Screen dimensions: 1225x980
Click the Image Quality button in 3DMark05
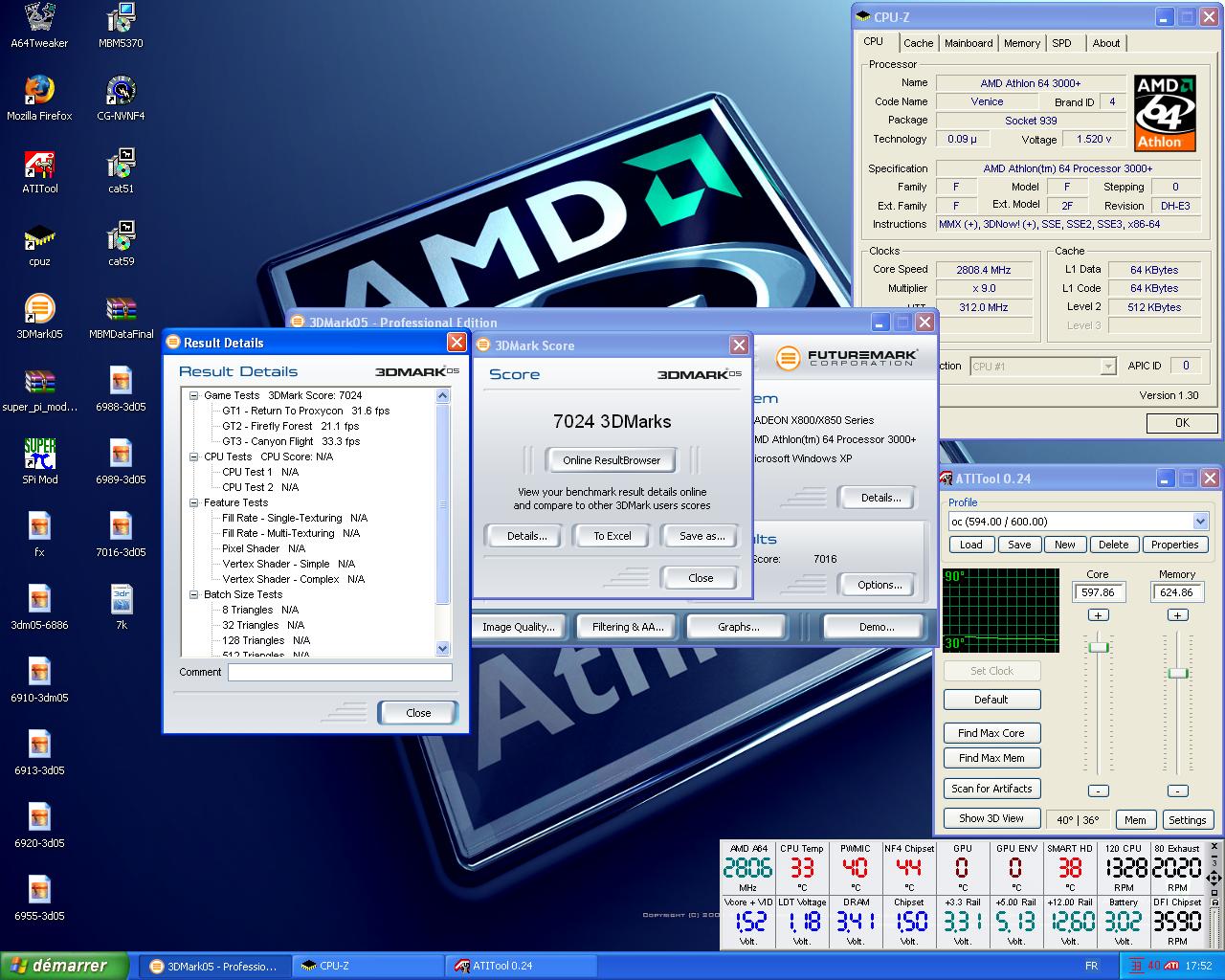pyautogui.click(x=519, y=627)
